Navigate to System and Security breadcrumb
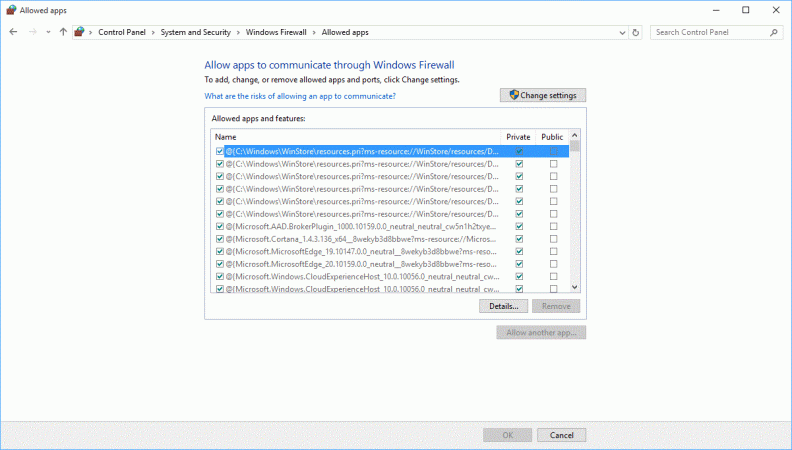This screenshot has width=792, height=450. click(195, 32)
